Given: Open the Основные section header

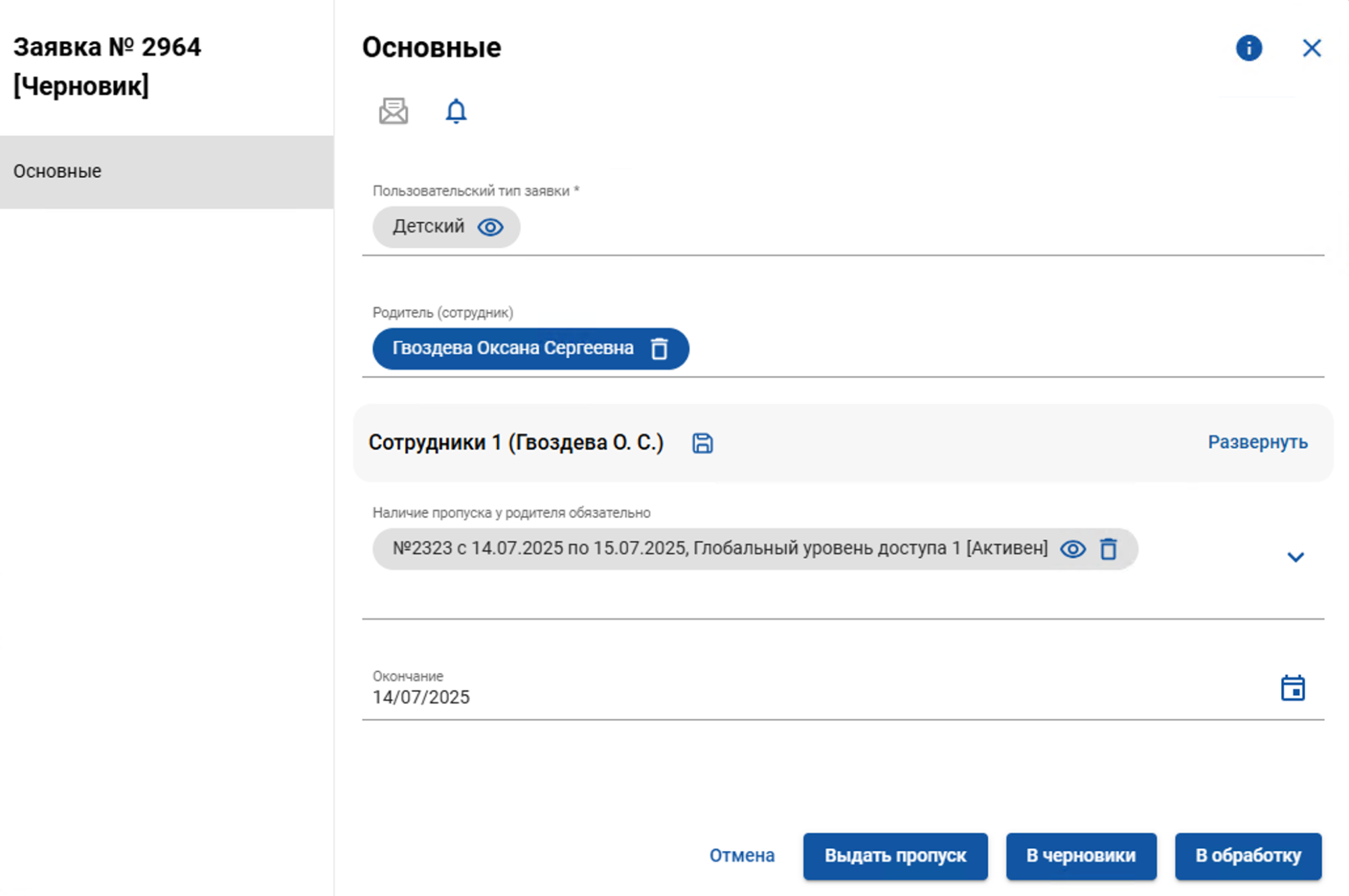Looking at the screenshot, I should pos(431,47).
